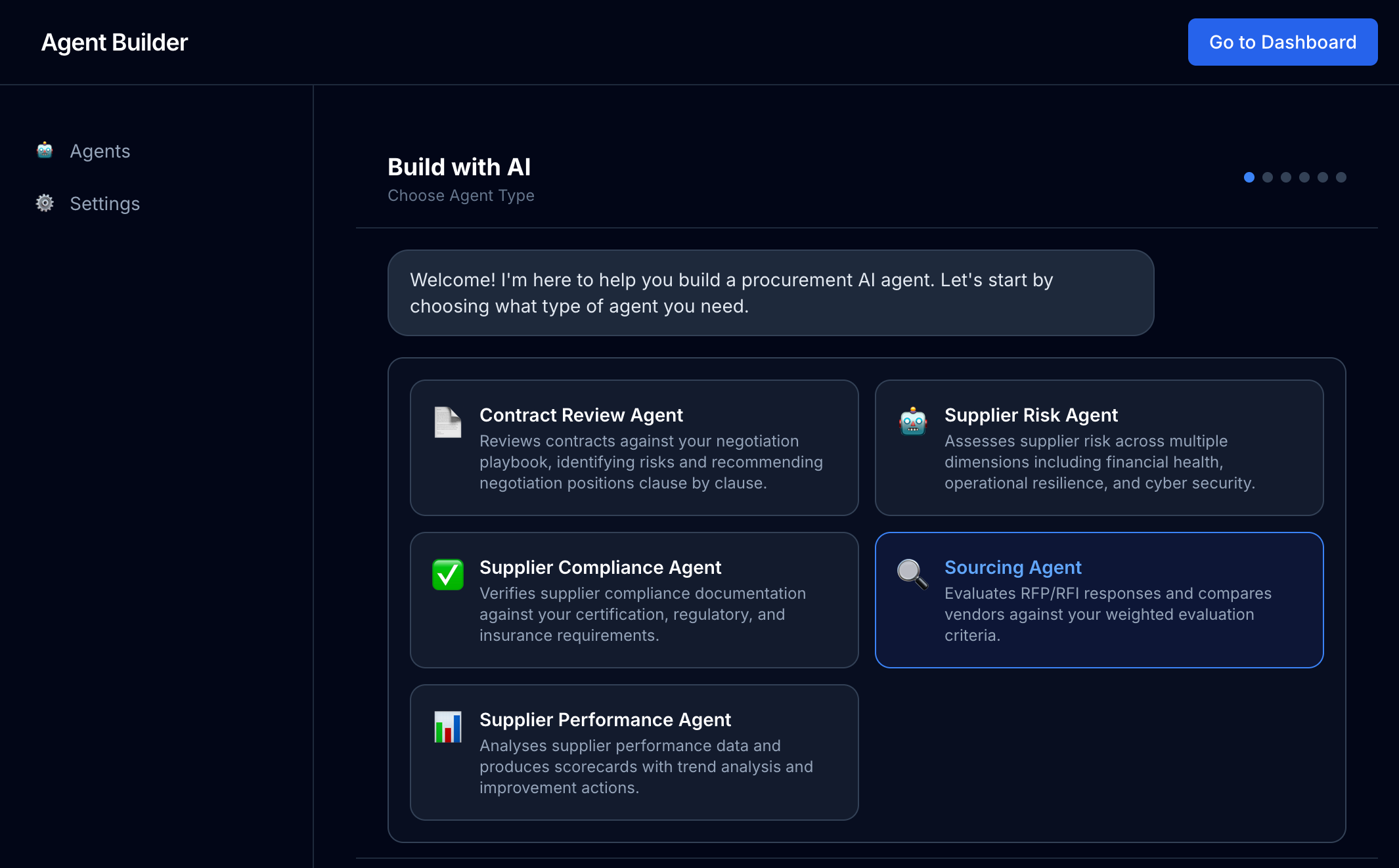1399x868 pixels.
Task: Click the green checkmark compliance icon
Action: (x=448, y=575)
